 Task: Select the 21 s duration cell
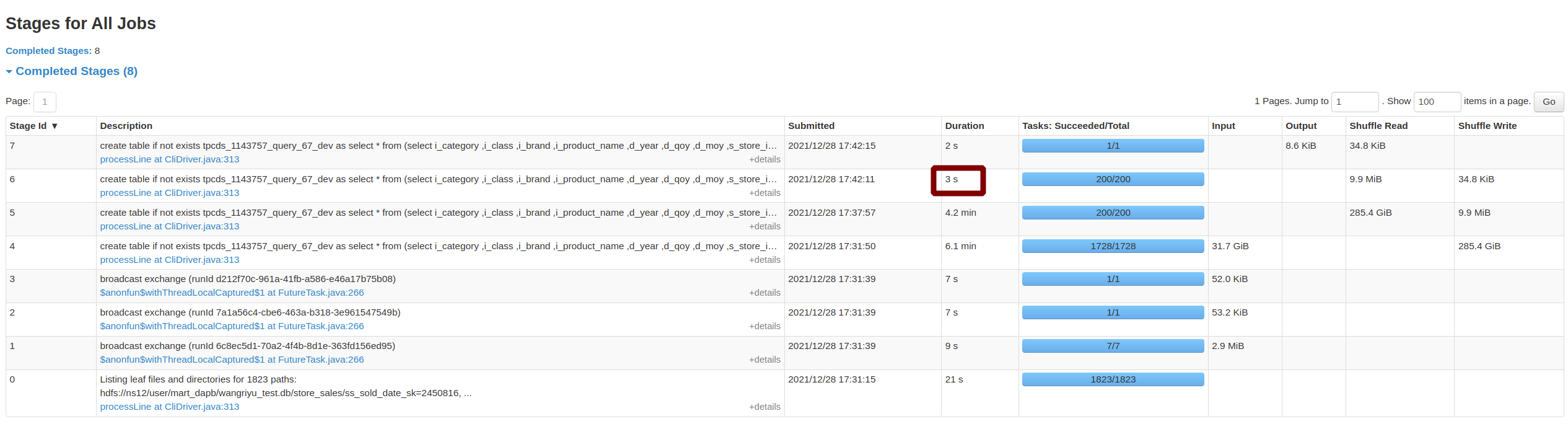coord(953,379)
